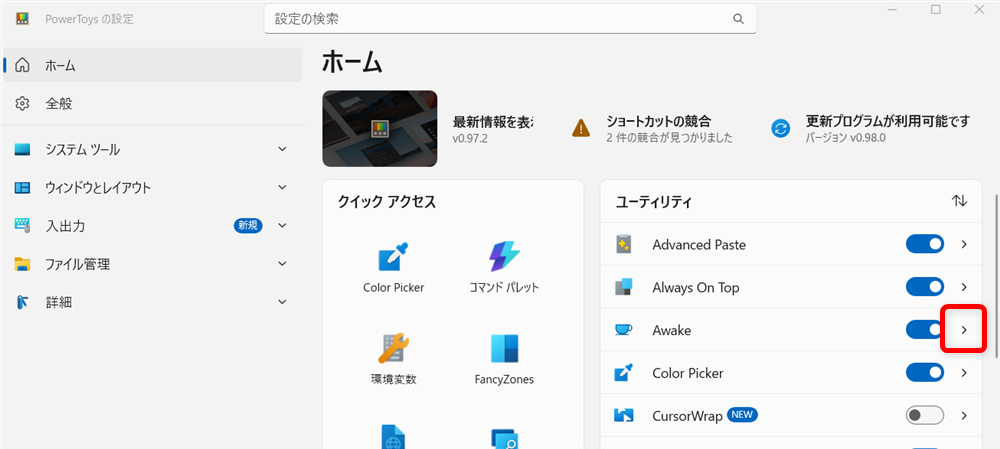The image size is (1000, 449).
Task: Click the CursorWrap utility icon
Action: [623, 416]
